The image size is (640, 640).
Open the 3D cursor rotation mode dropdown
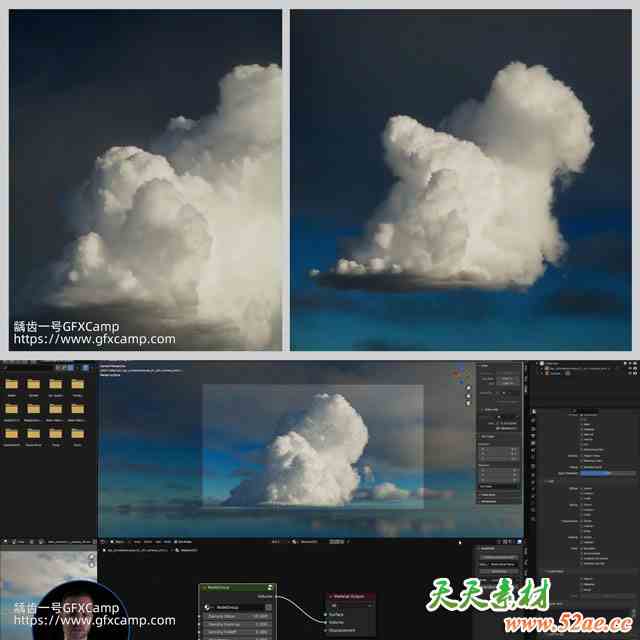(500, 487)
